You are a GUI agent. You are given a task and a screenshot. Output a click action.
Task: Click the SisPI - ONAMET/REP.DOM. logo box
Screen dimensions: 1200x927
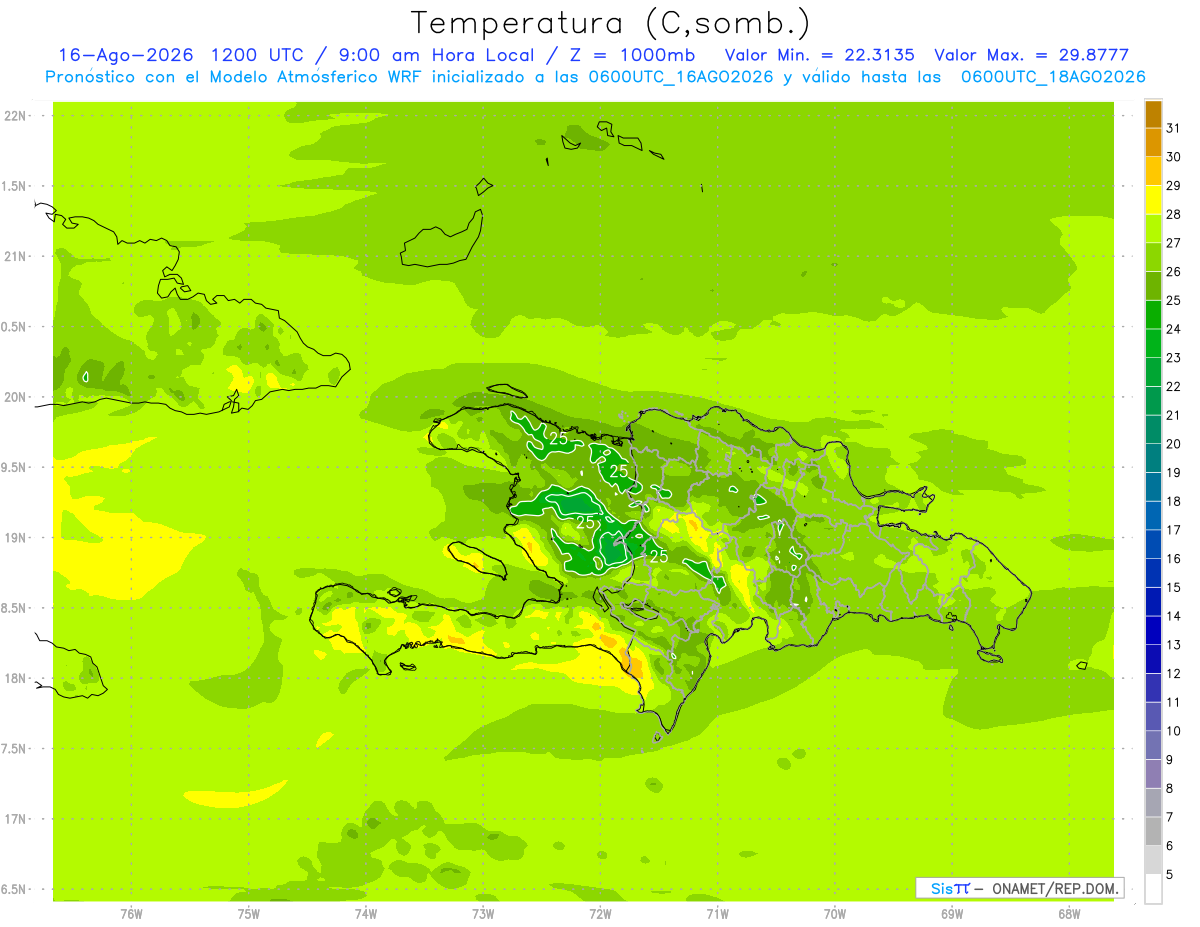[x=1019, y=888]
